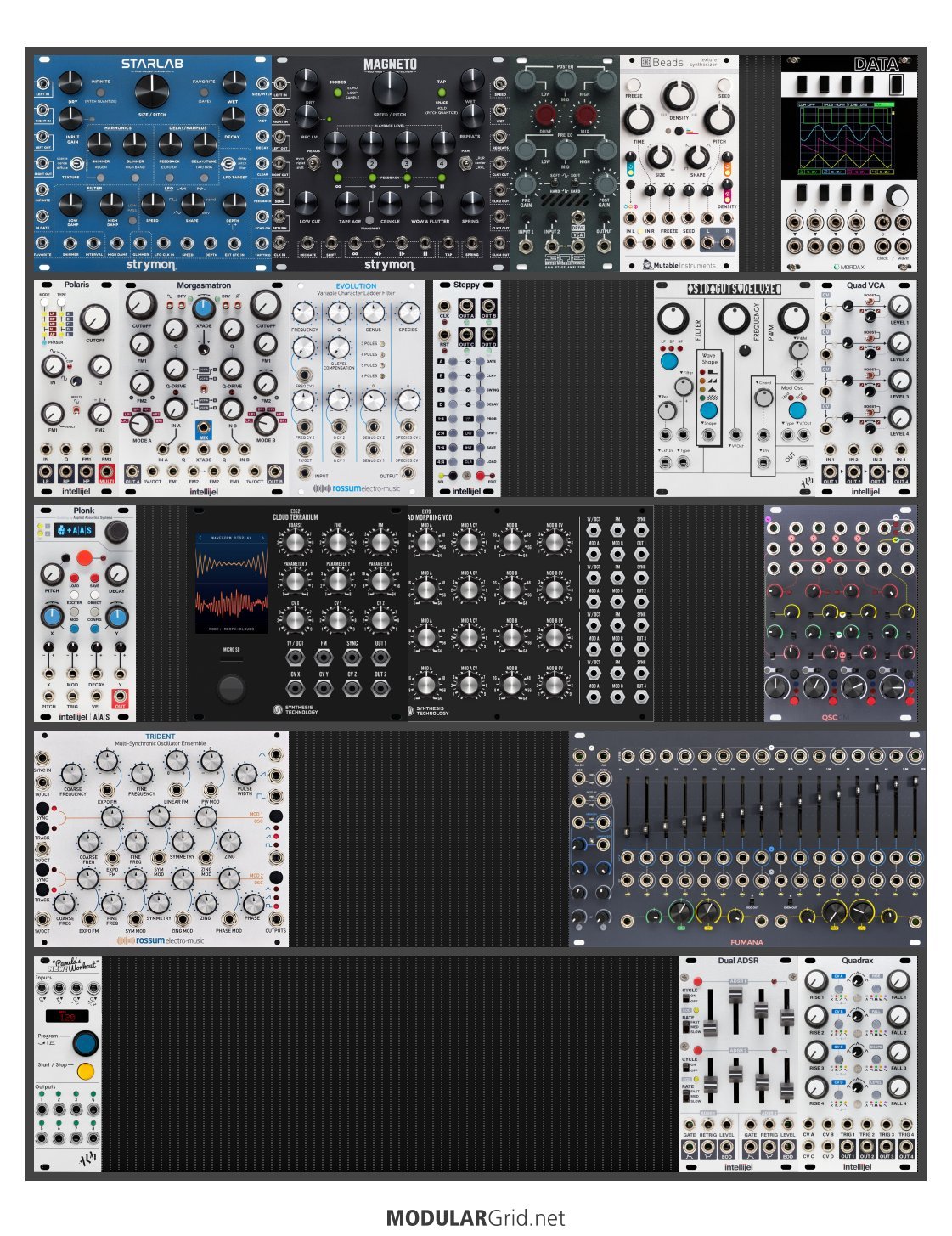Flip the upper RATE switch on Dual ADSR
The width and height of the screenshot is (952, 1236).
click(x=684, y=1026)
